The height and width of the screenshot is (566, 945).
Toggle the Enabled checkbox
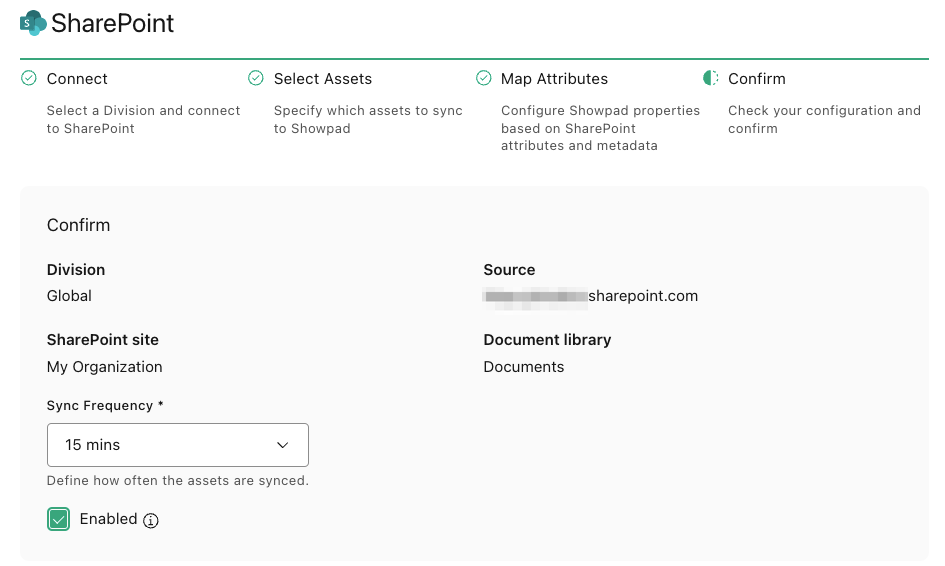pos(58,519)
